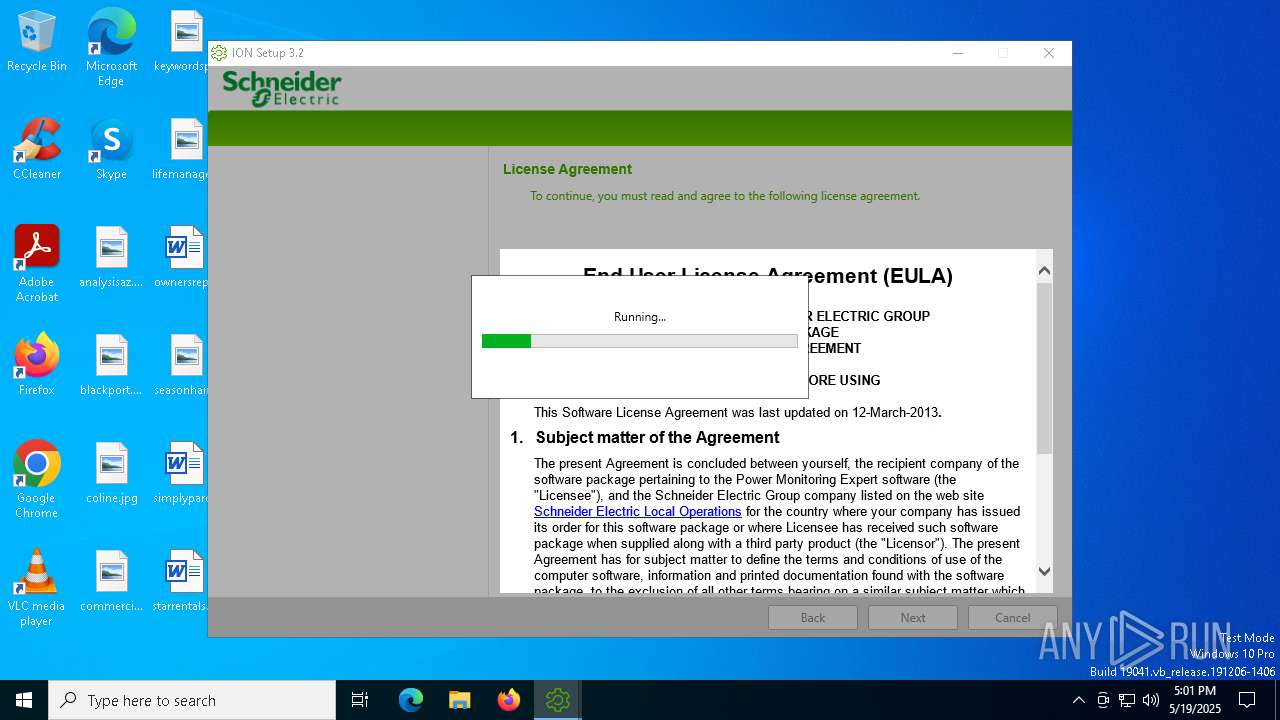Screen dimensions: 1280x720
Task: Select the commerci image file icon
Action: [x=111, y=581]
